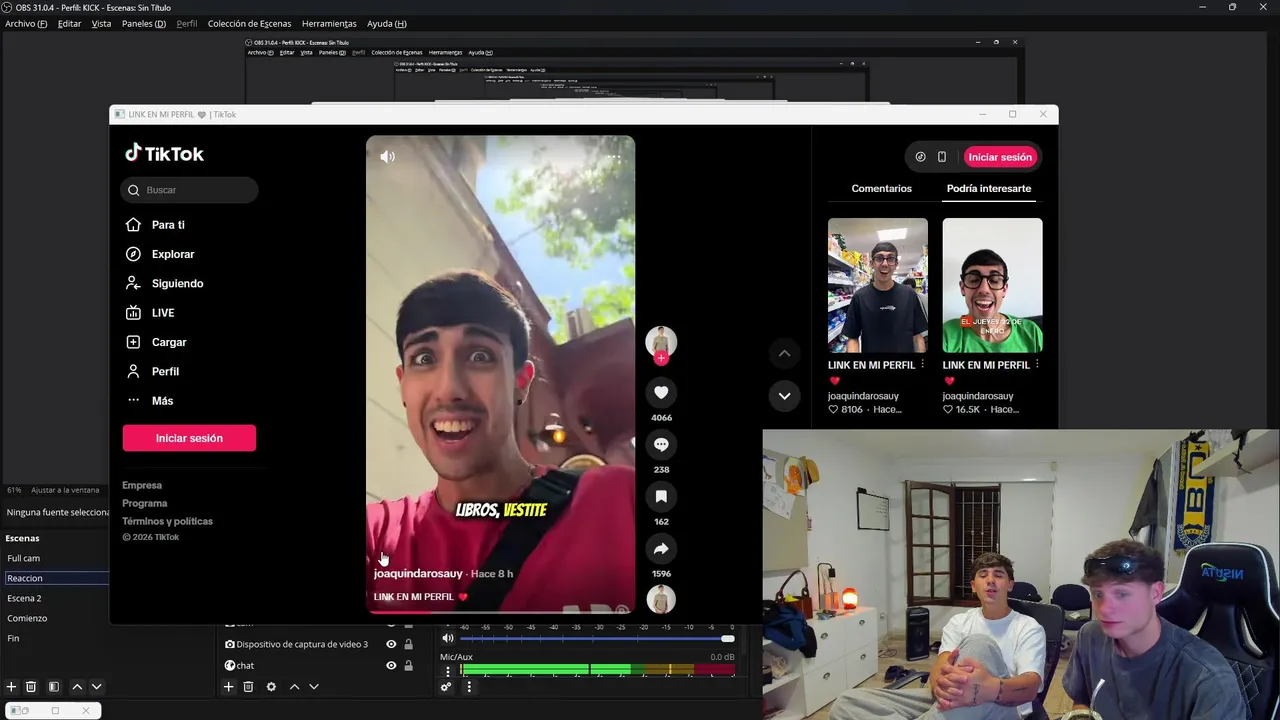The width and height of the screenshot is (1280, 720).
Task: Hide Dispositivo de captura de video 3 source
Action: click(x=391, y=645)
